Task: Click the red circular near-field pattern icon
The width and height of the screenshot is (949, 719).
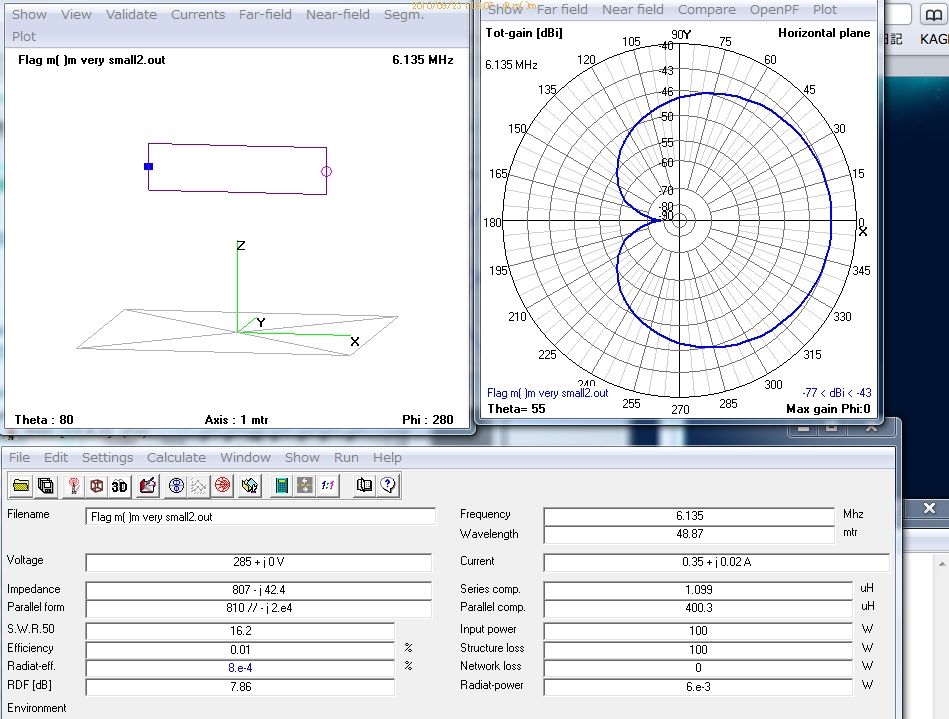Action: (x=222, y=485)
